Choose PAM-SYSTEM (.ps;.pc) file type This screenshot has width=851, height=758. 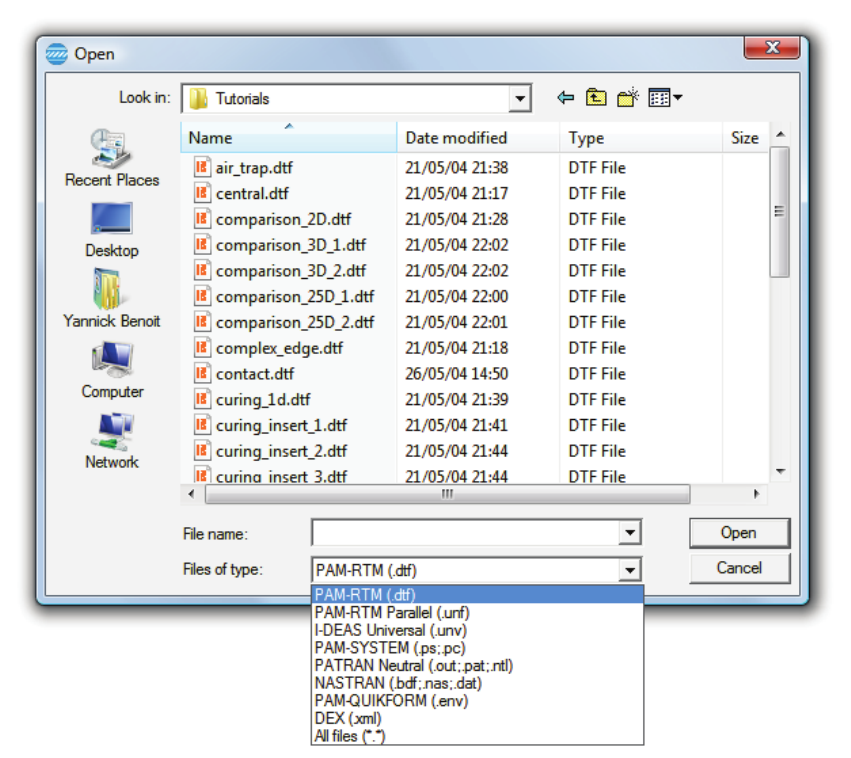(478, 648)
